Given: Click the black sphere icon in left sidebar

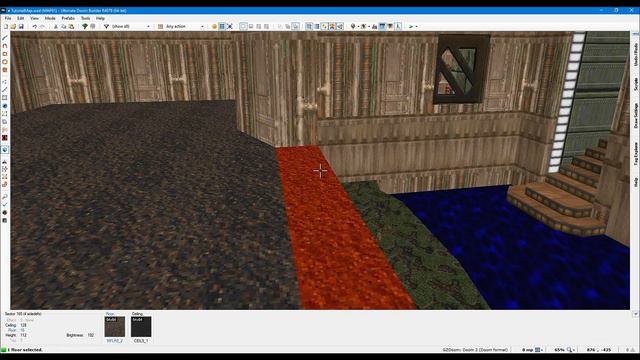Looking at the screenshot, I should coord(5,212).
